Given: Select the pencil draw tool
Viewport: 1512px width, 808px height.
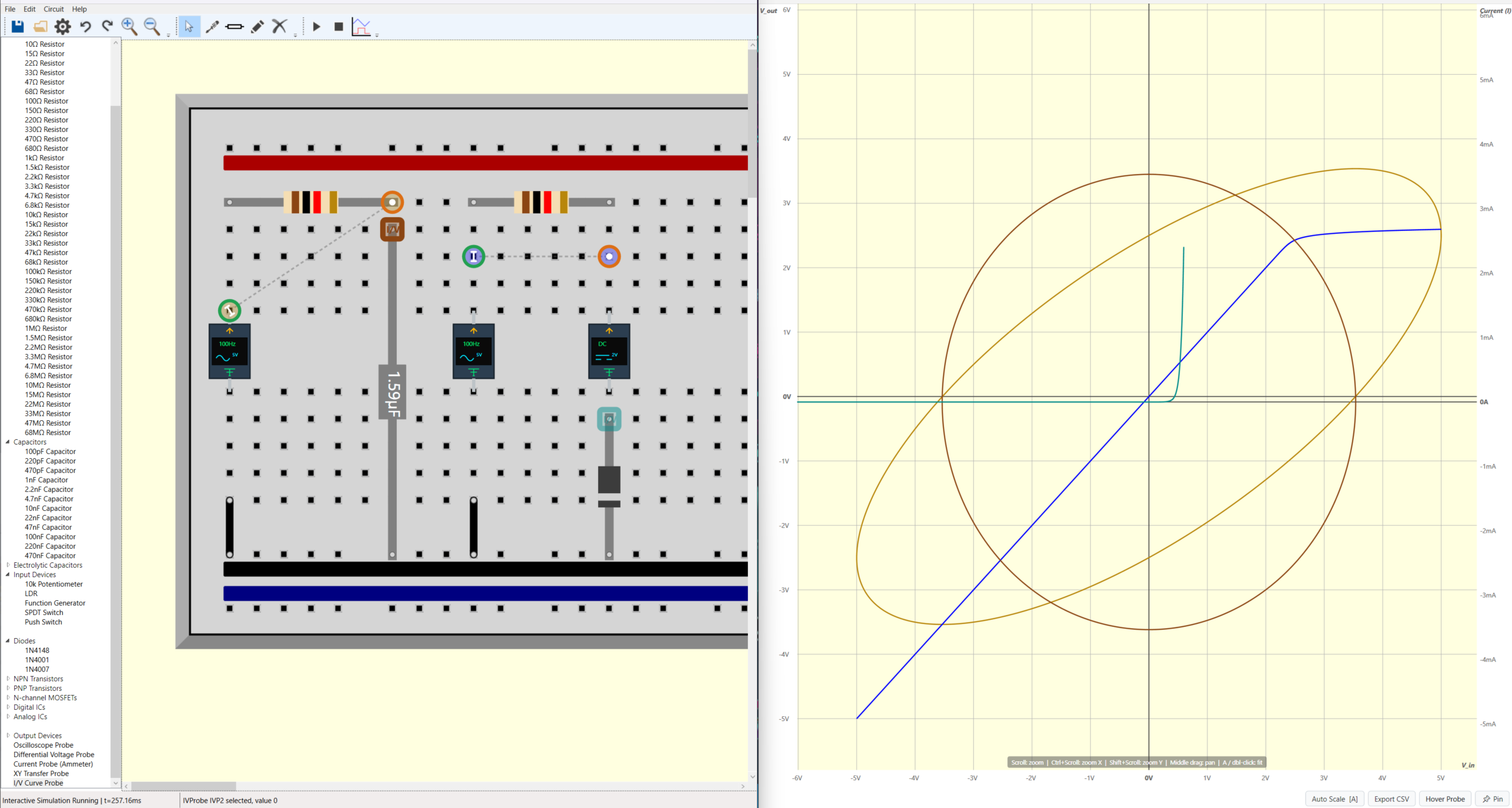Looking at the screenshot, I should (257, 27).
